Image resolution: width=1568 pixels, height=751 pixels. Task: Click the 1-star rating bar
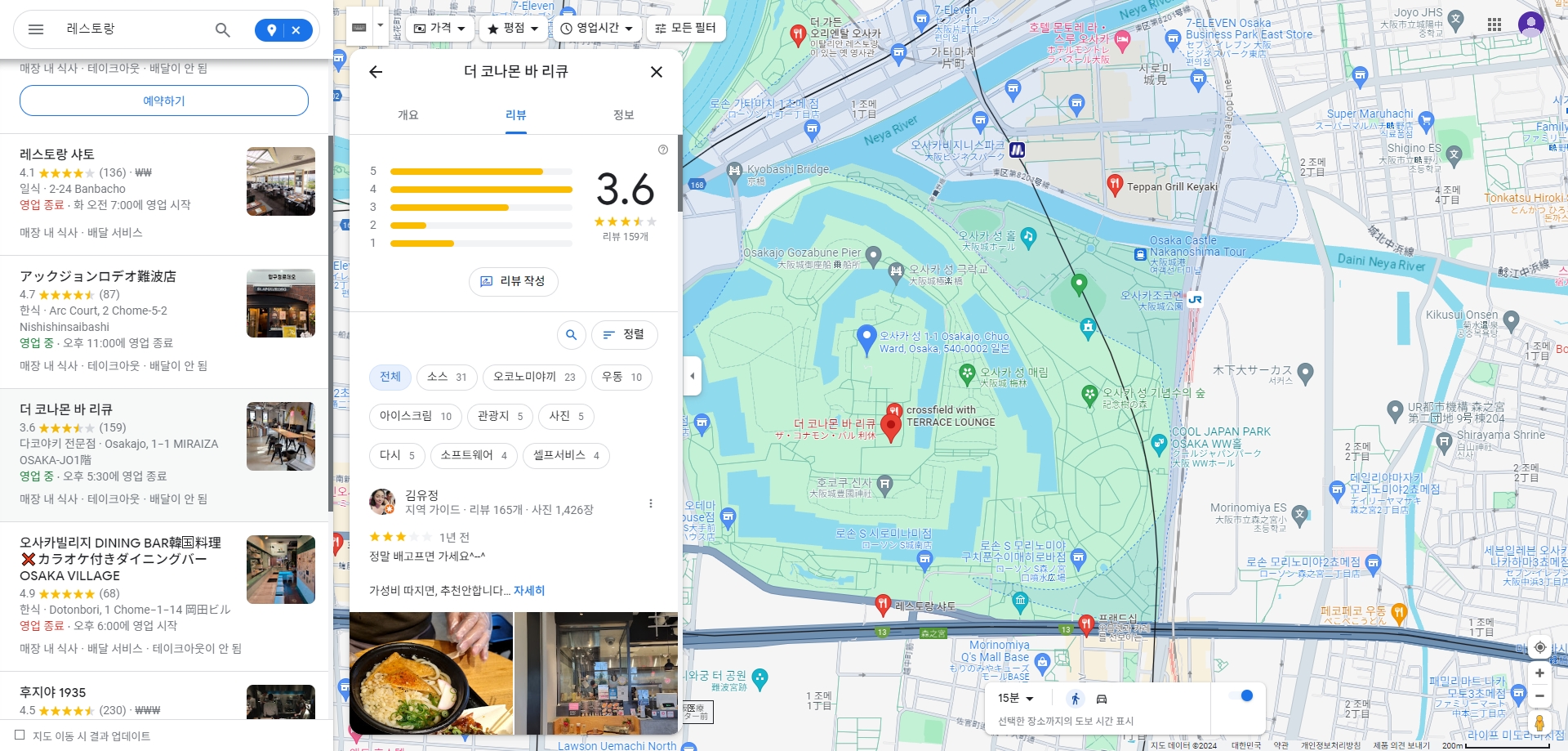click(481, 244)
